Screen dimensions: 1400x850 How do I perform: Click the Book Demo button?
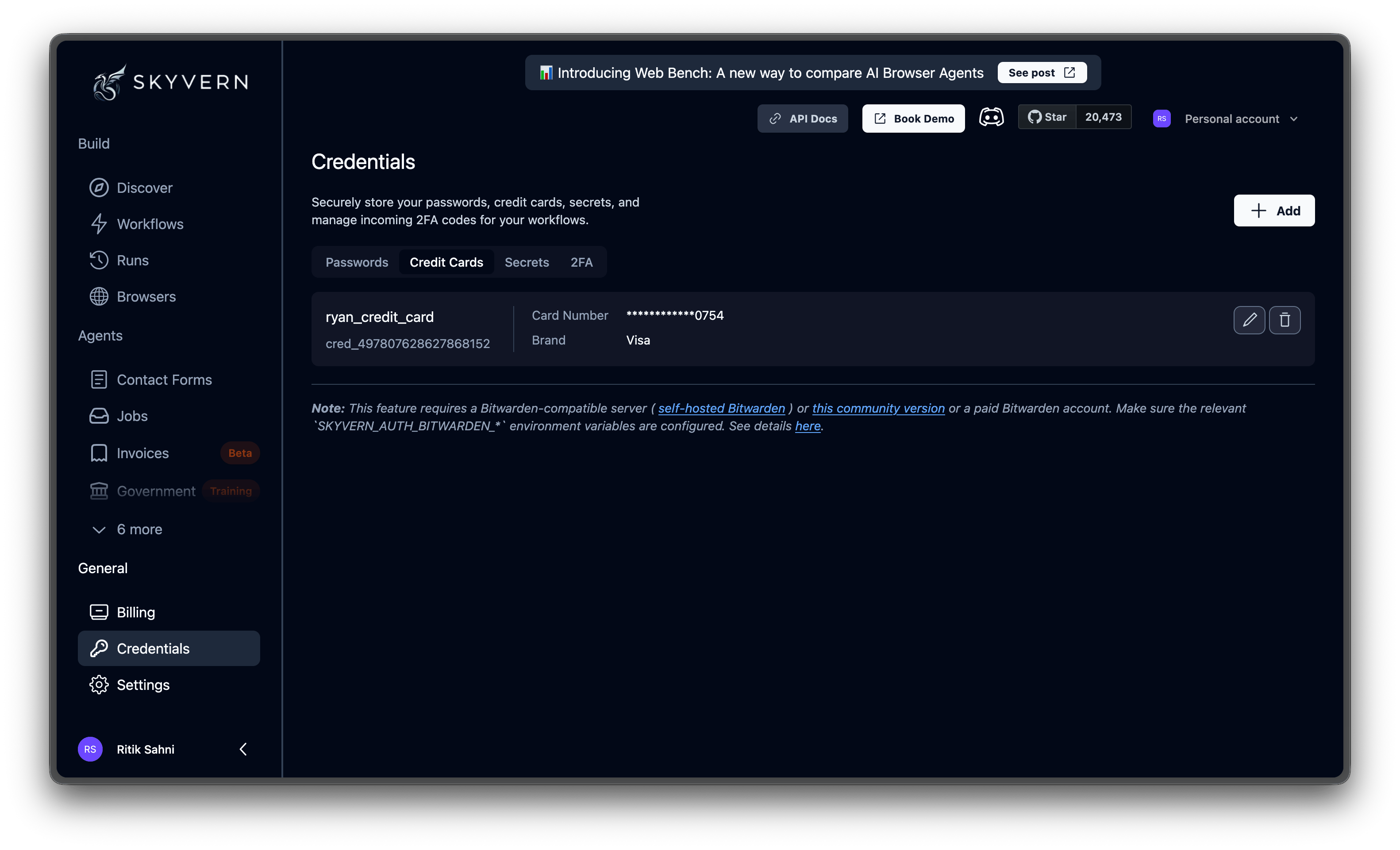tap(913, 119)
